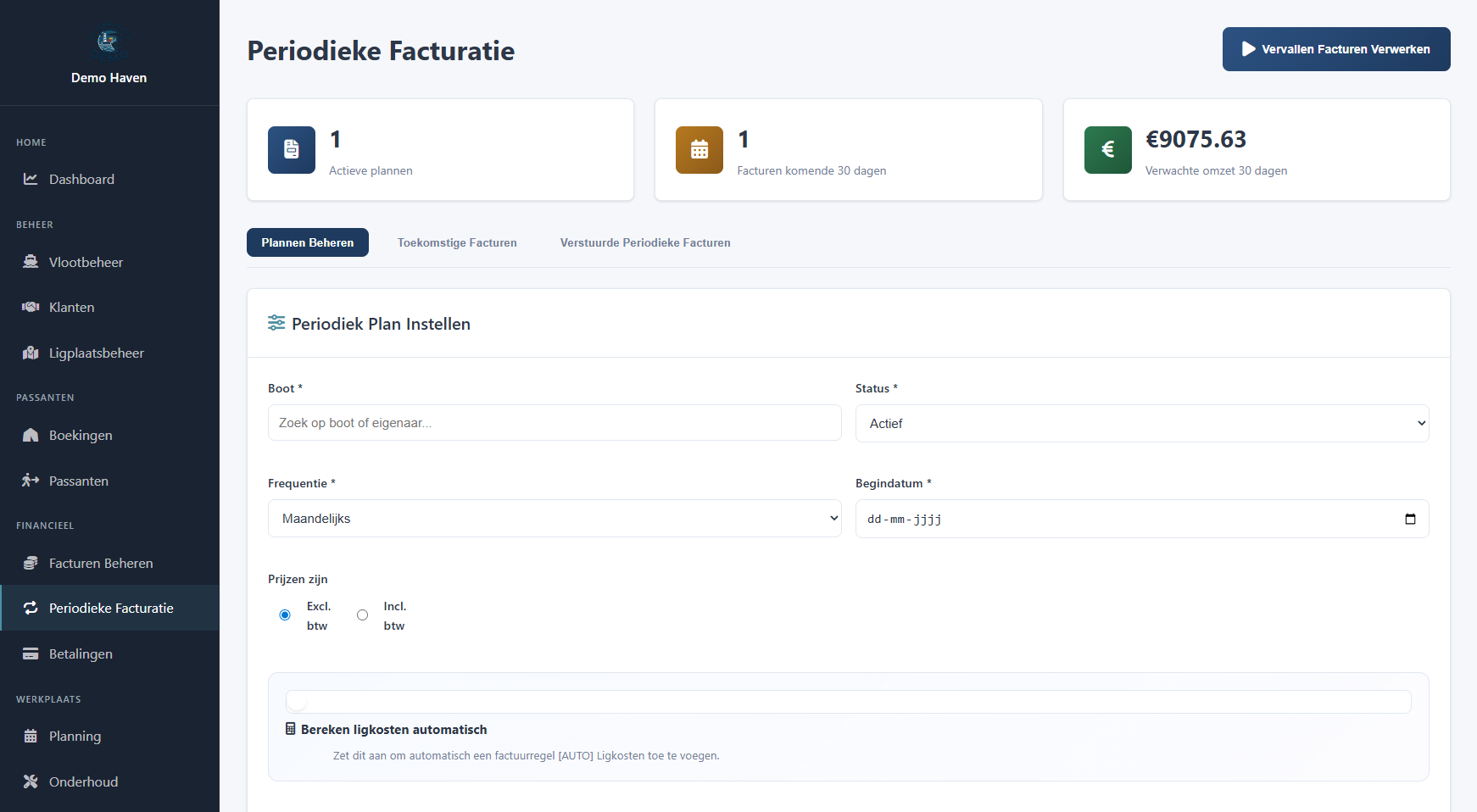Screen dimensions: 1477x812
Task: Click the Planning calendar icon
Action: click(31, 736)
